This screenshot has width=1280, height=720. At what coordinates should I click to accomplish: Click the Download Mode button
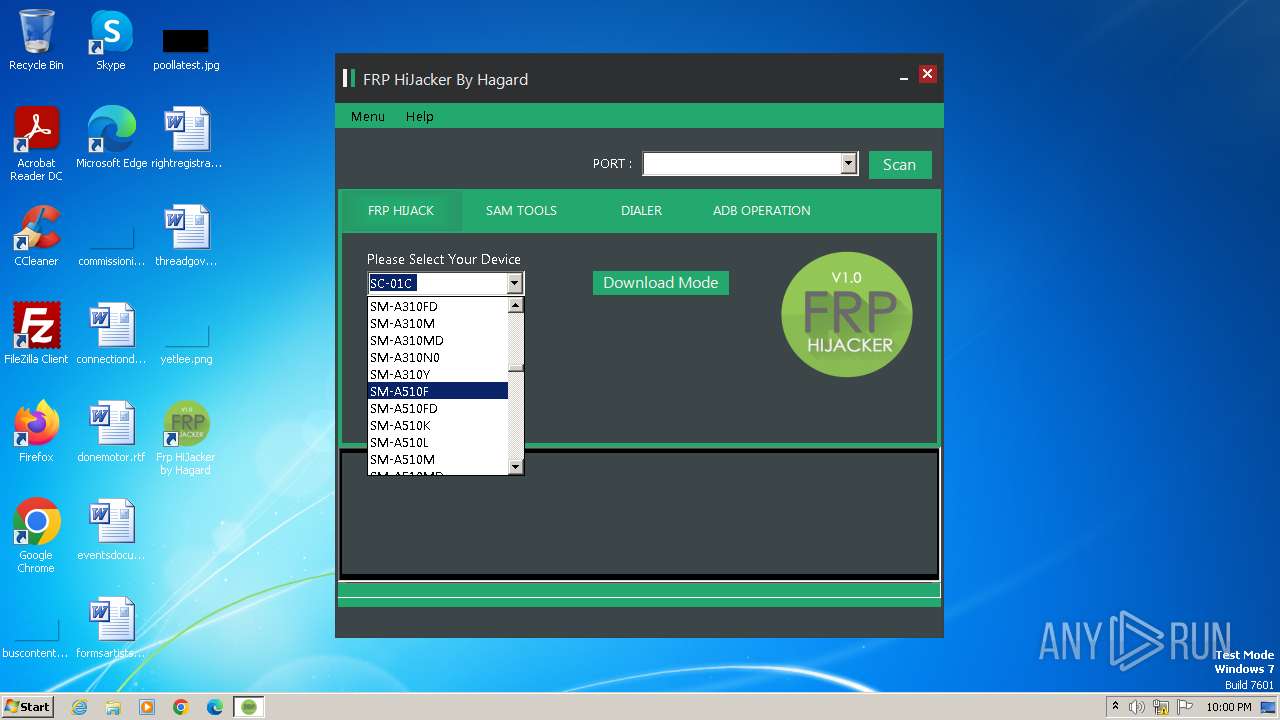point(661,283)
